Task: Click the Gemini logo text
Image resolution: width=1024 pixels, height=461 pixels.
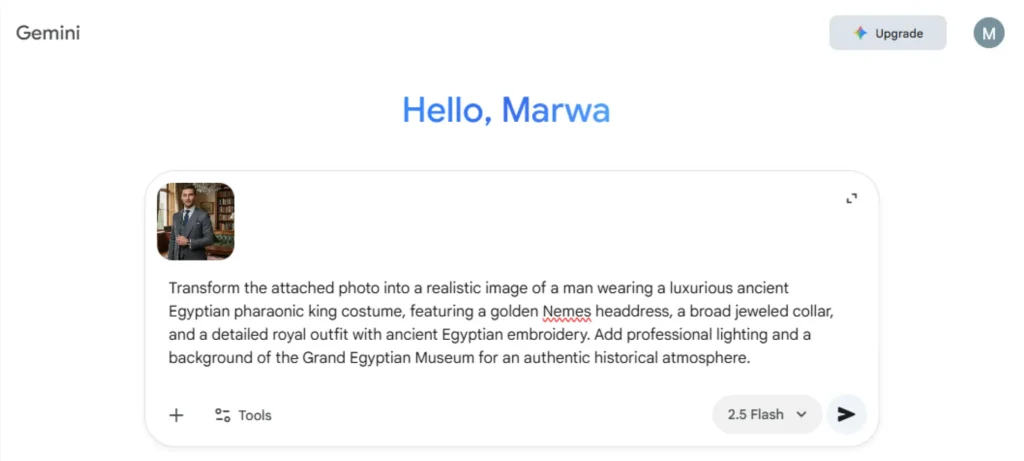Action: click(x=48, y=33)
